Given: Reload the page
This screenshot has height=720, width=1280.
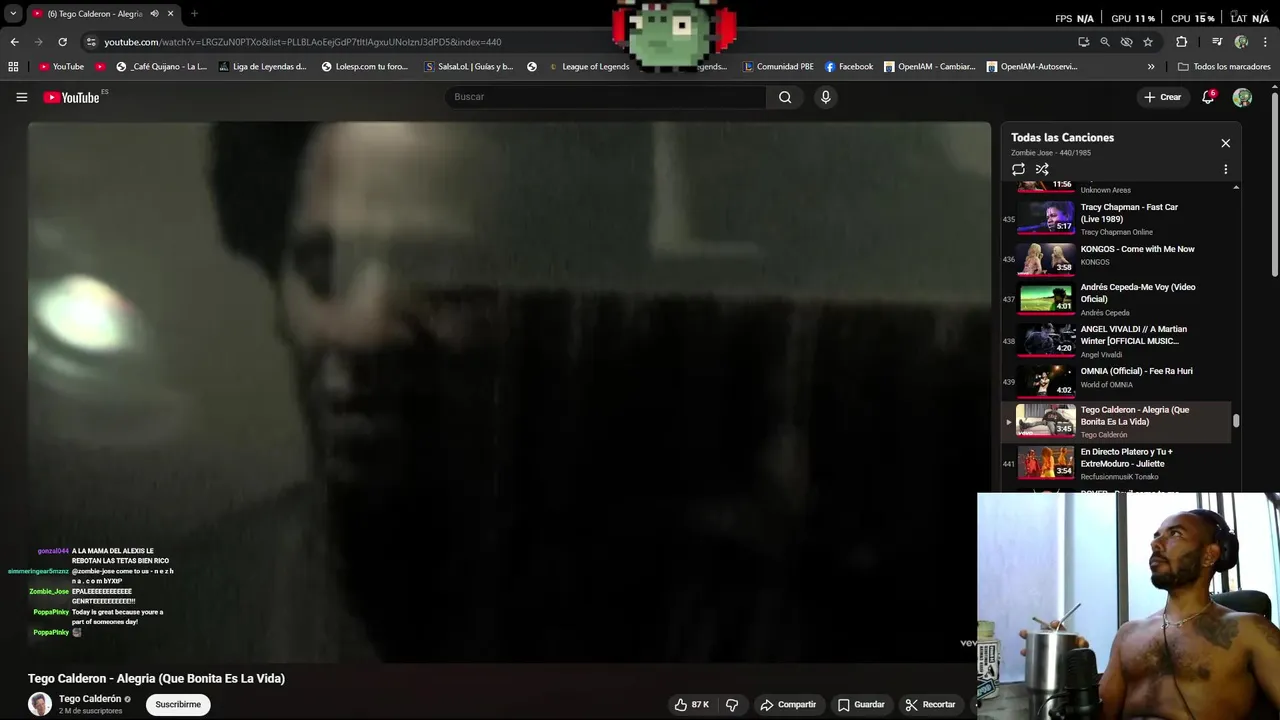Looking at the screenshot, I should tap(62, 42).
